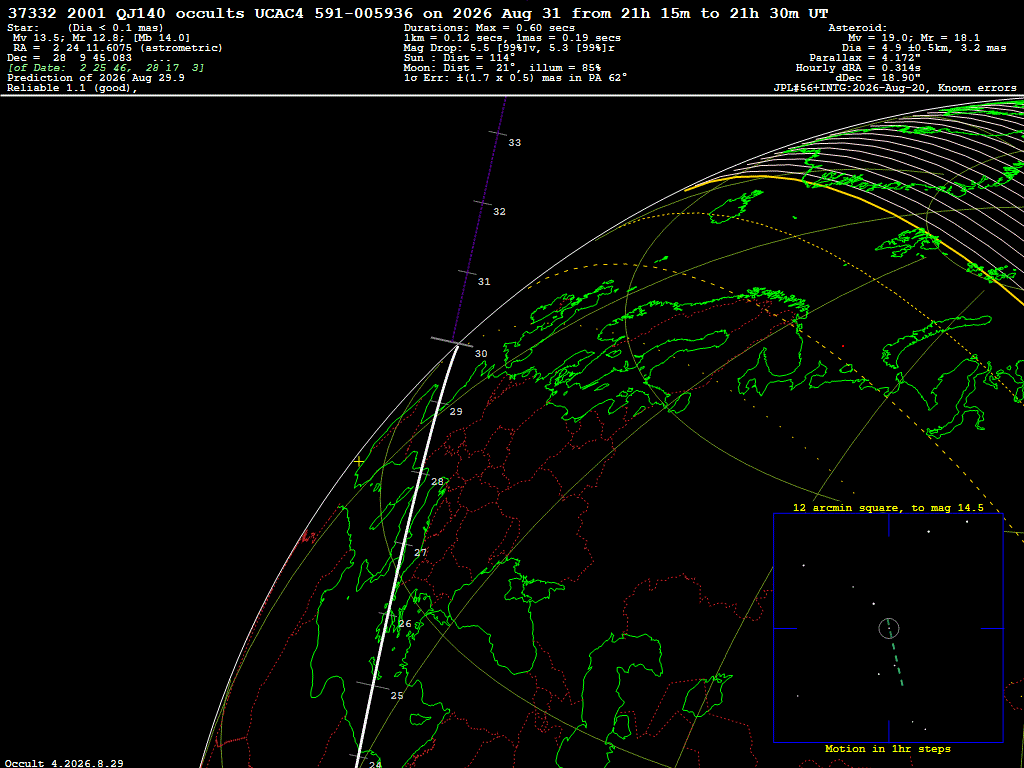Click the yellow crosshair marker near the limb
Screen dimensions: 1024x768
(x=359, y=461)
